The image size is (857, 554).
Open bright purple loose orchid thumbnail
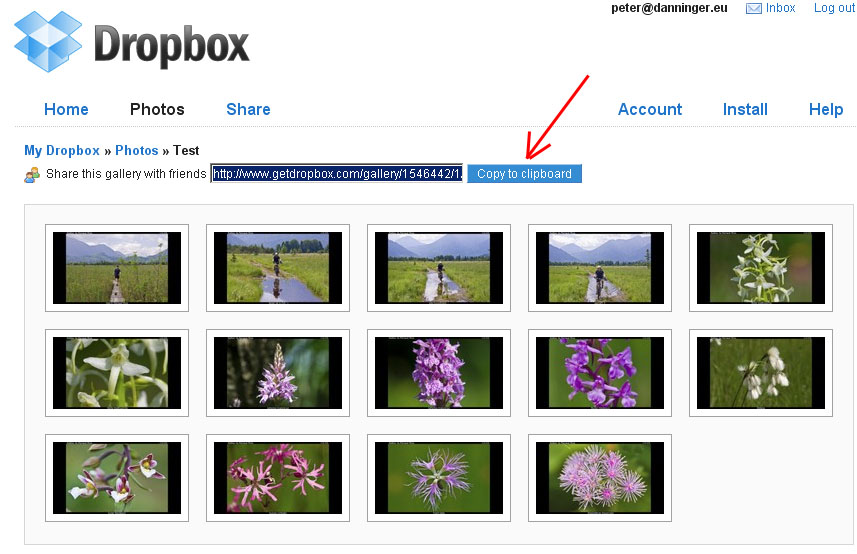600,373
